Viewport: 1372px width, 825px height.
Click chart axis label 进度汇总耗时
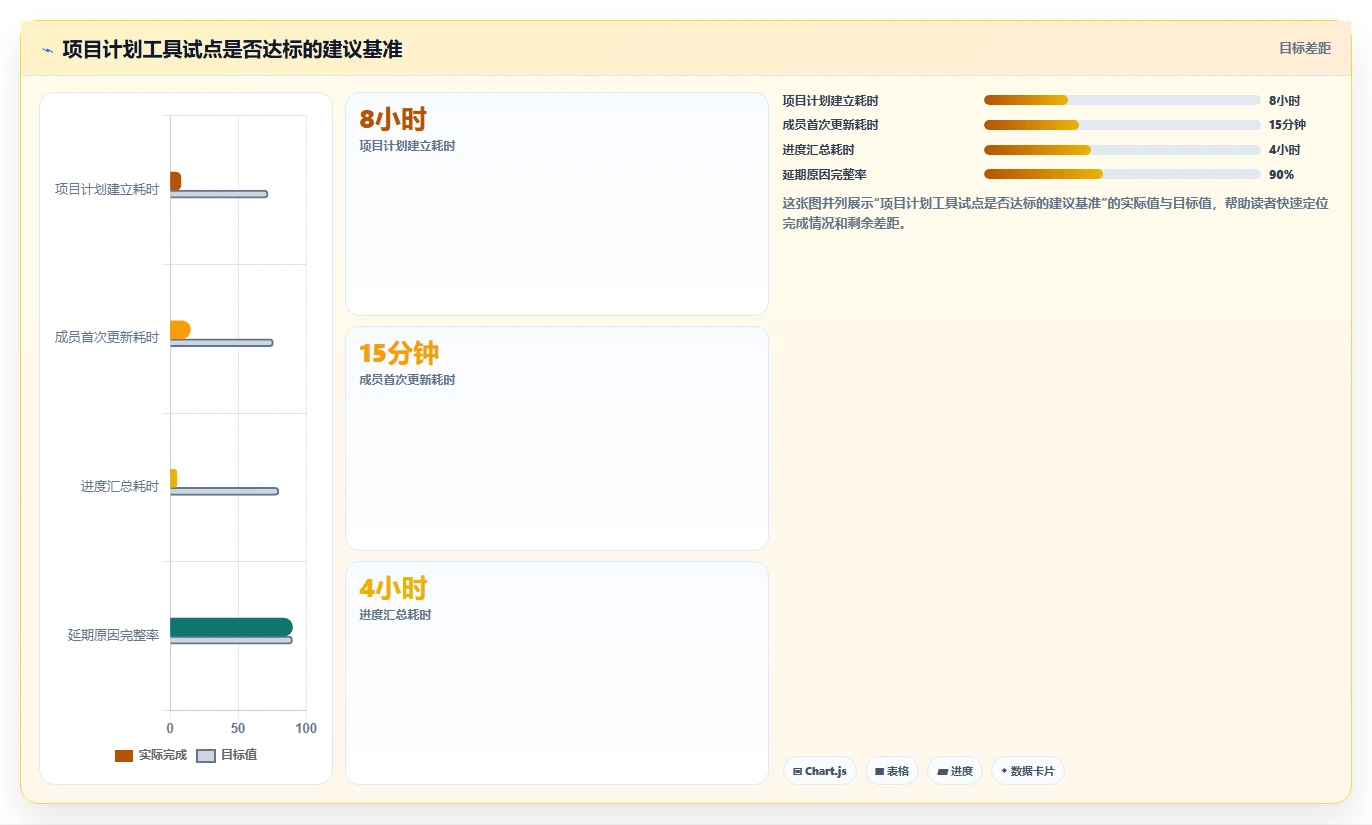click(x=120, y=487)
